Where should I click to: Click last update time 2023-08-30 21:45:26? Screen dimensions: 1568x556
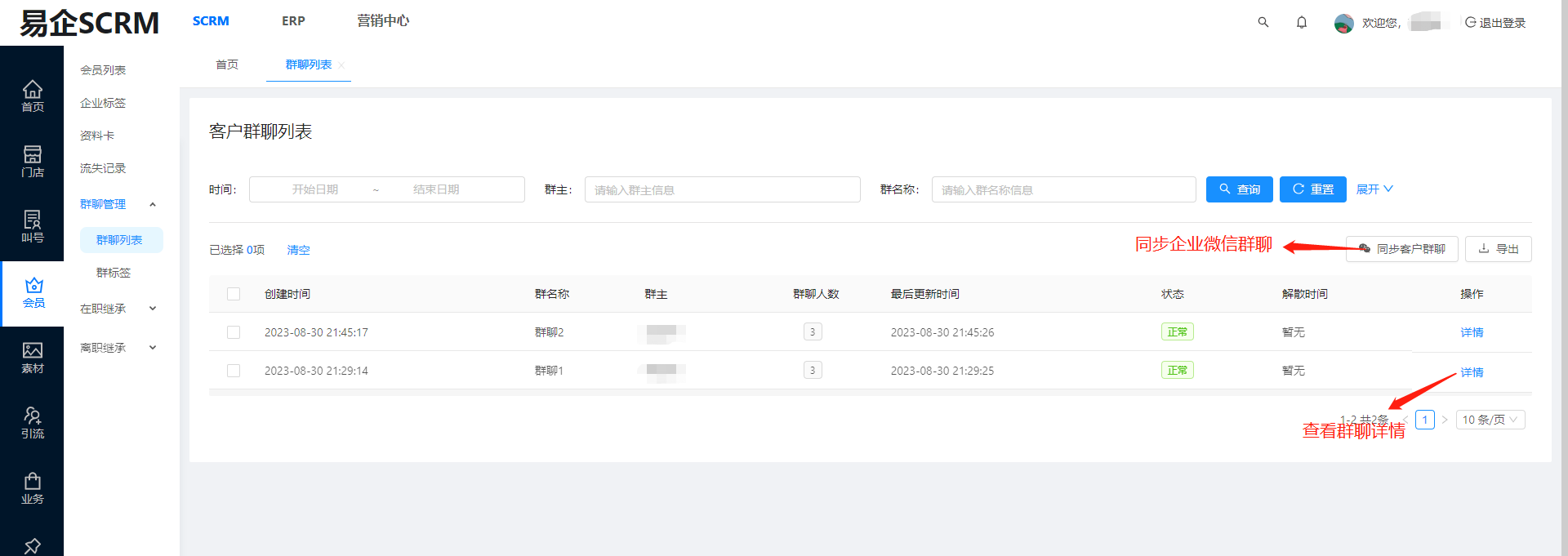[942, 332]
